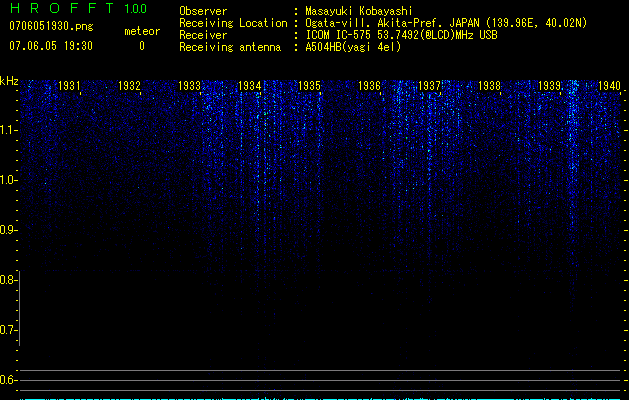
Task: Click the 1932 time marker
Action: click(129, 85)
